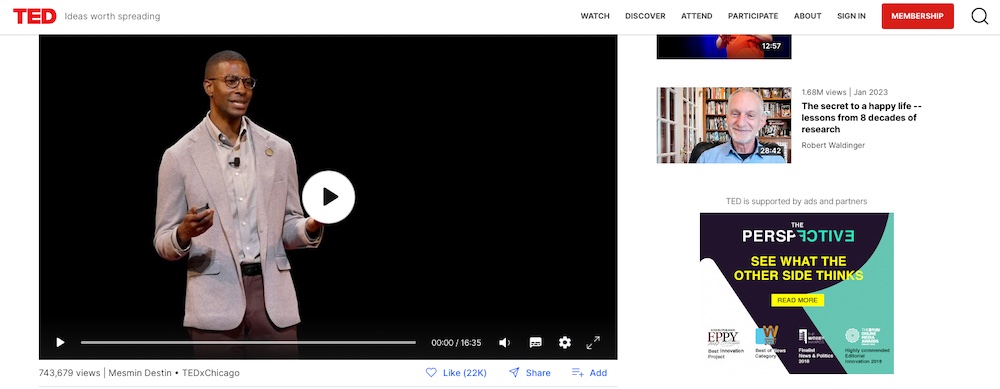This screenshot has width=1000, height=389.
Task: Share the talk with the paper-plane icon
Action: (514, 372)
